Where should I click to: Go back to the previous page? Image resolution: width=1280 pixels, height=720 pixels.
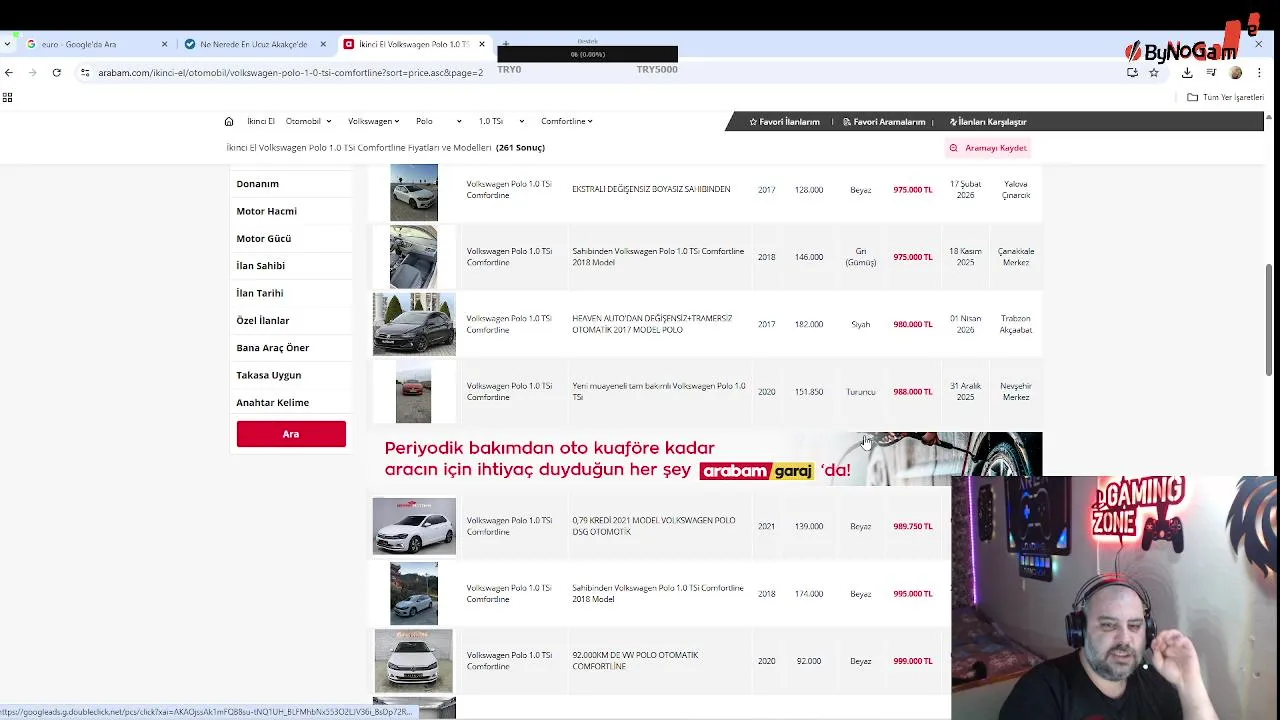point(9,72)
